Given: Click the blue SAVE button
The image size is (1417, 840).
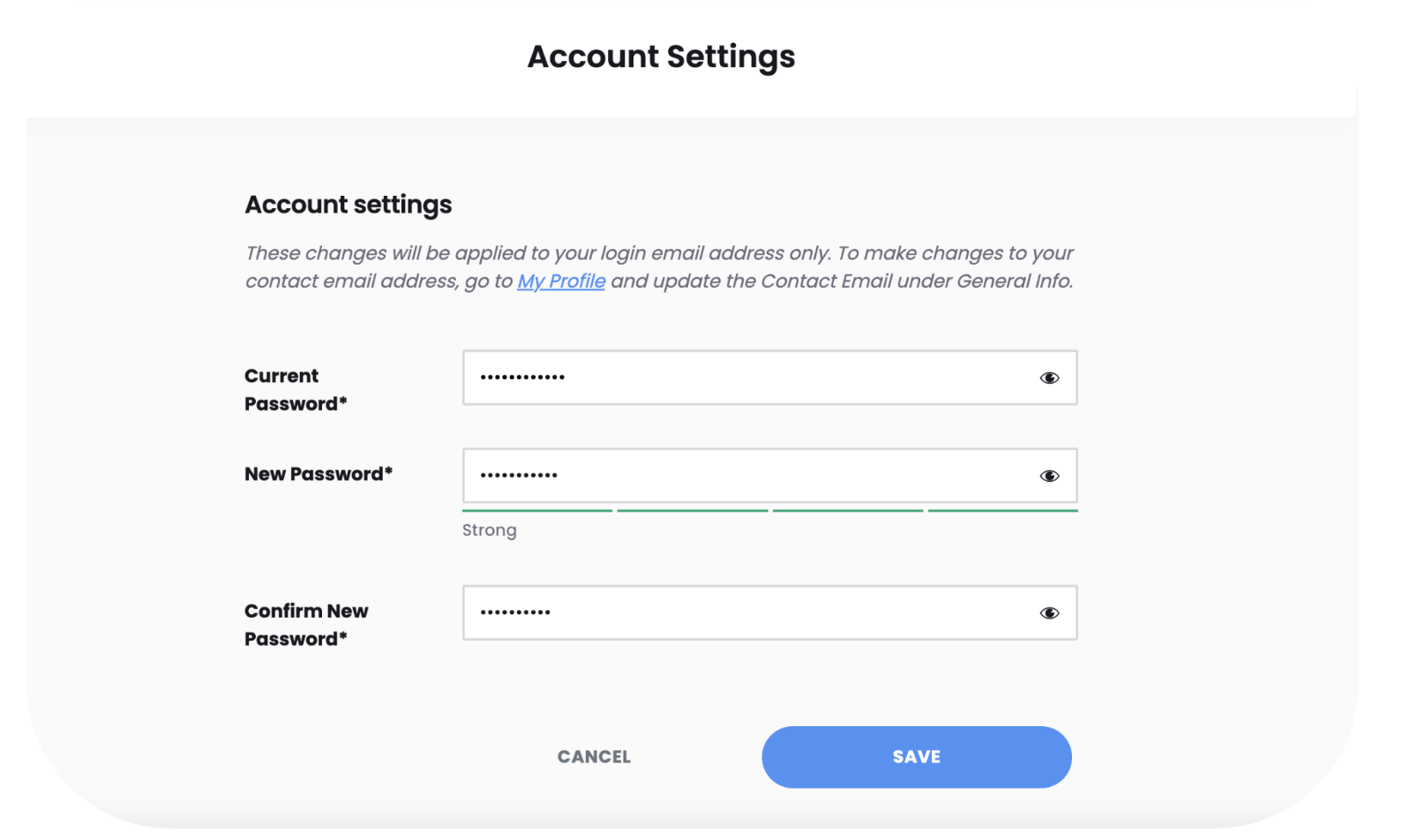Looking at the screenshot, I should [x=917, y=757].
